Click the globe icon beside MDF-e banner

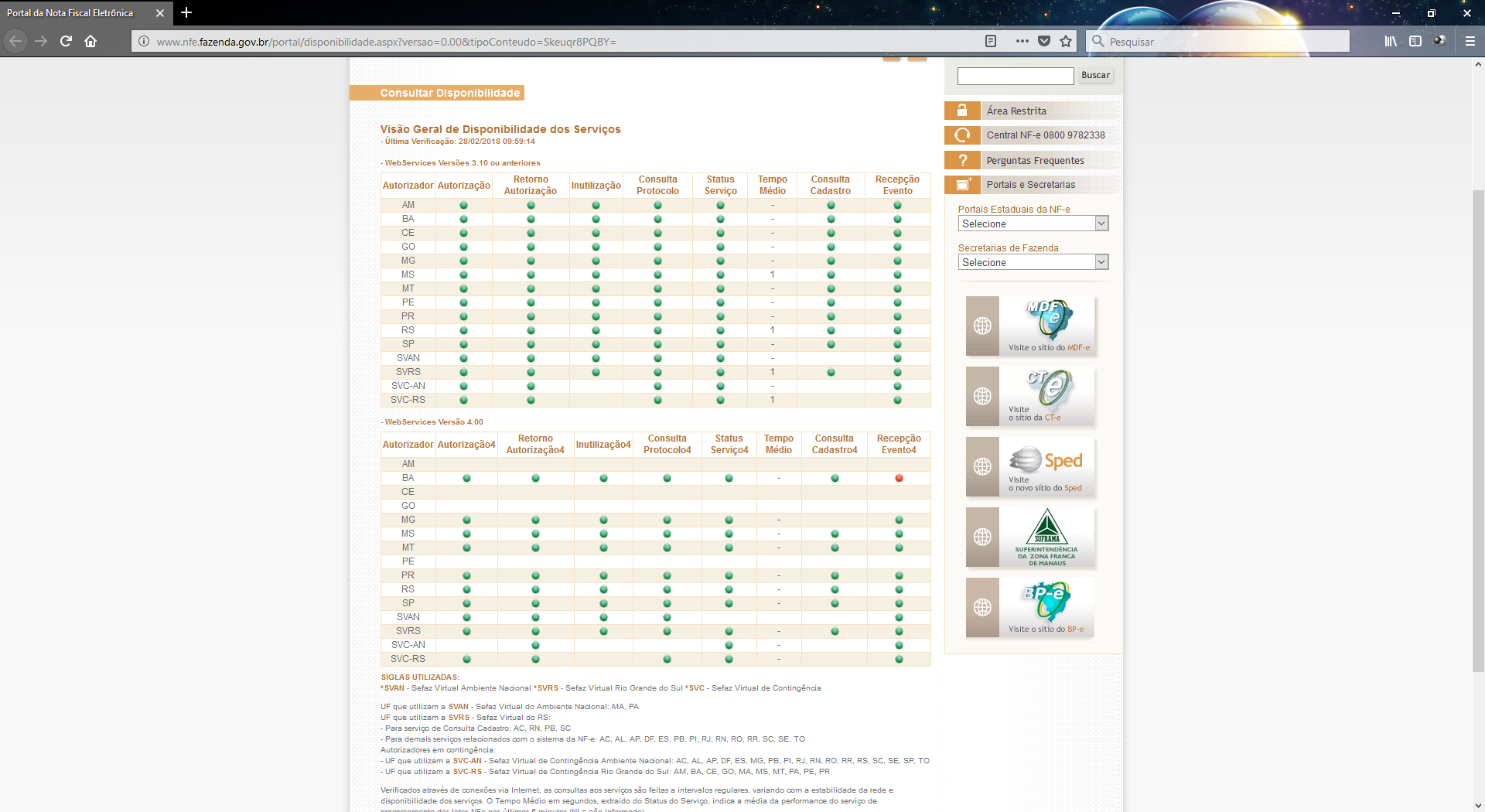click(x=982, y=326)
